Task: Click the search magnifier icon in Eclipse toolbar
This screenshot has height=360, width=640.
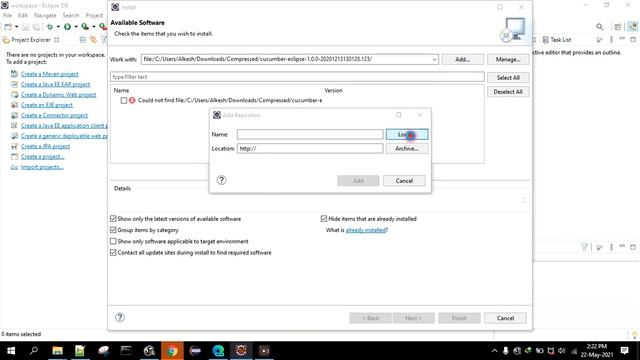Action: (x=599, y=27)
